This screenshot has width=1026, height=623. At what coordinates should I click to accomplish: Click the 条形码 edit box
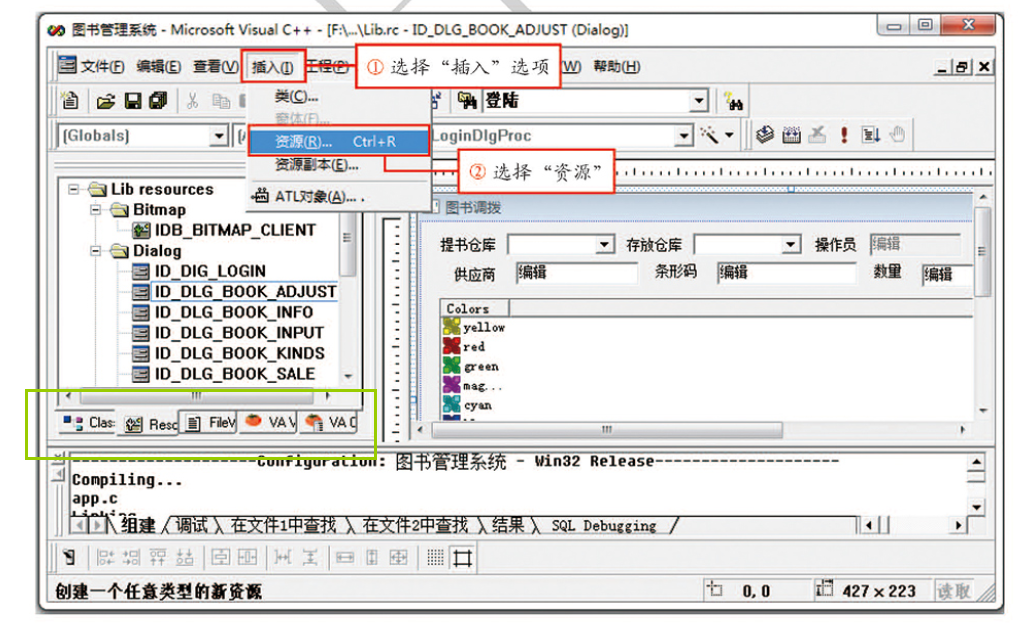[x=787, y=272]
